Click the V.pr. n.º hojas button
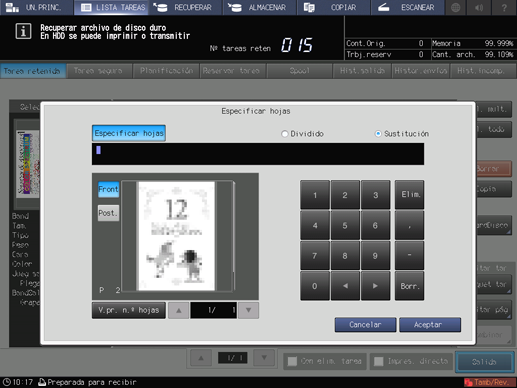The image size is (517, 388). (129, 310)
